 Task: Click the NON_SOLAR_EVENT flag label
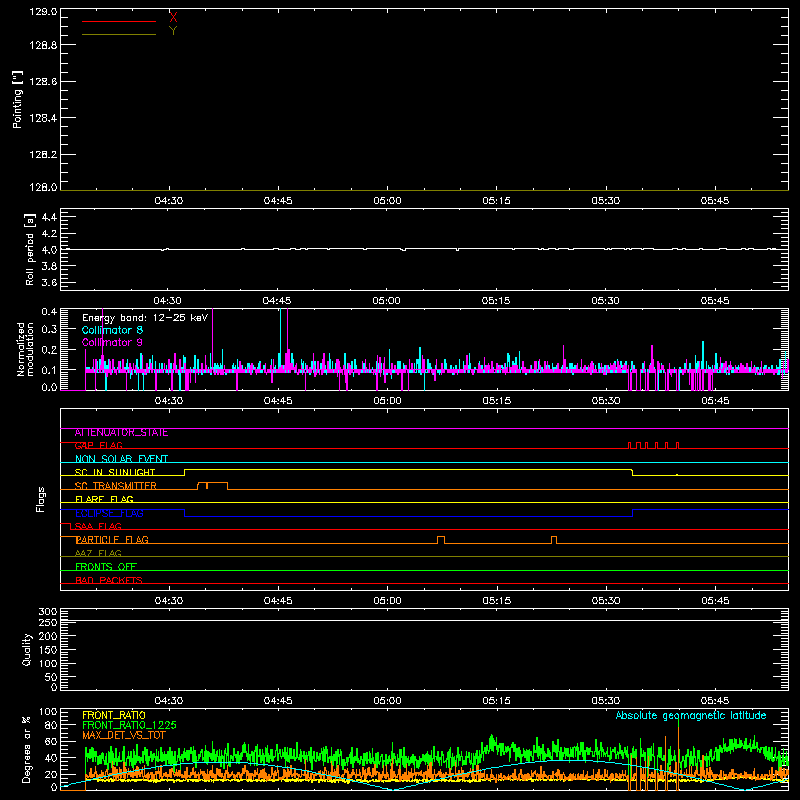121,459
